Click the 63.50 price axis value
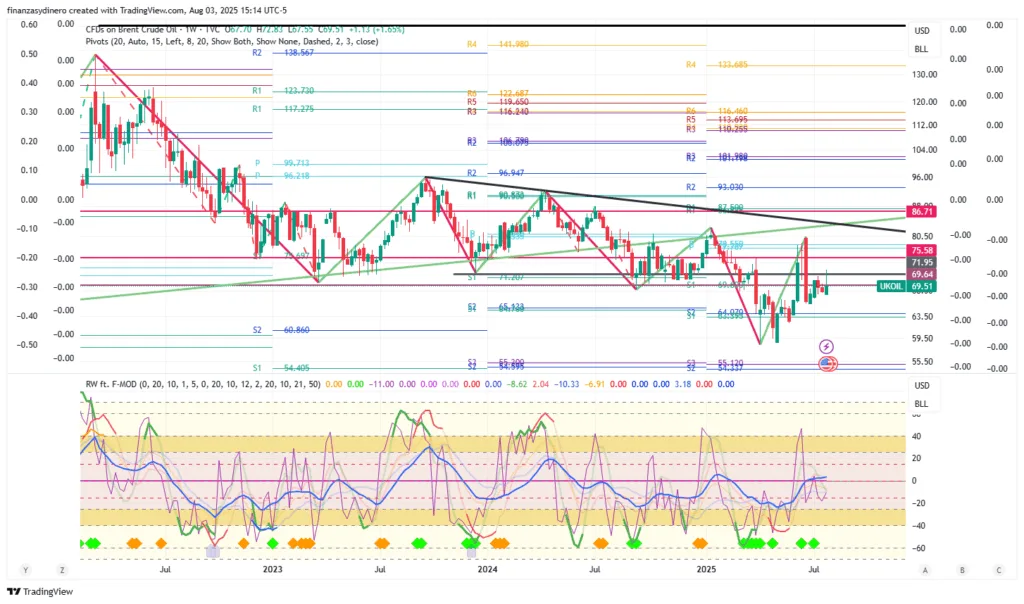This screenshot has height=604, width=1024. pyautogui.click(x=923, y=317)
